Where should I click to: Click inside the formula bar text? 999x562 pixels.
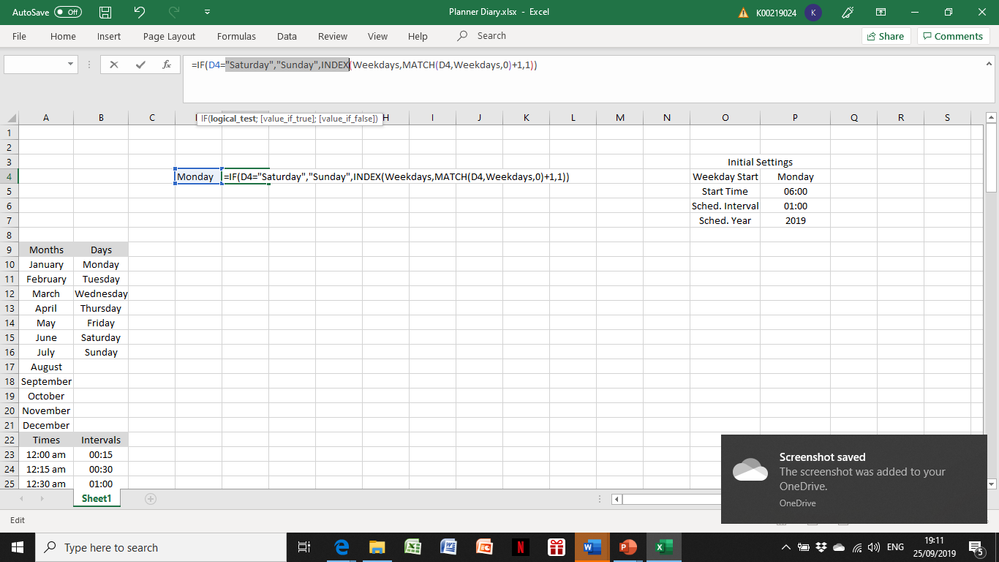tap(364, 65)
